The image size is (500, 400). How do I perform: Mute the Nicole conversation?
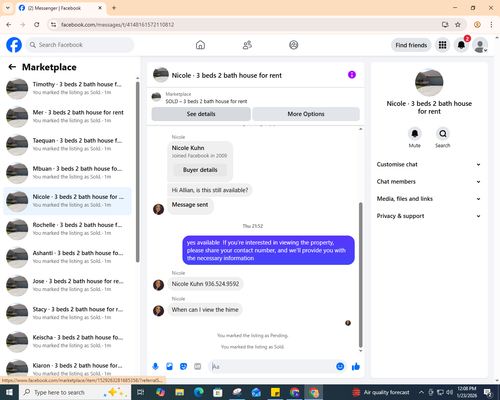415,134
